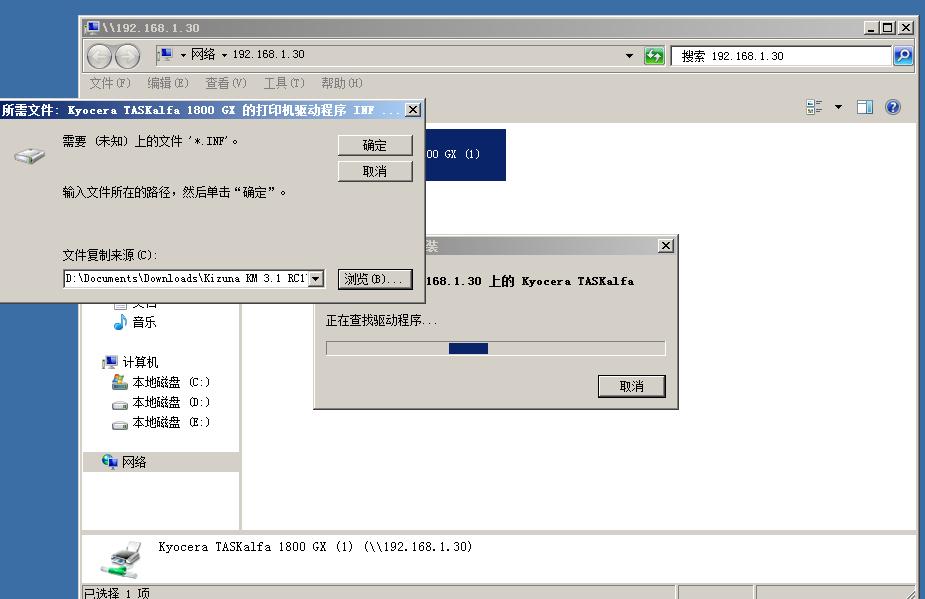Show the preview pane icon on toolbar
The height and width of the screenshot is (599, 925).
(864, 106)
